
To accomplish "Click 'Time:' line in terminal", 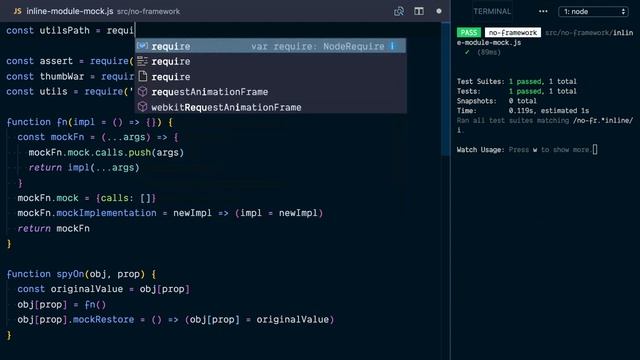I will tap(523, 111).
